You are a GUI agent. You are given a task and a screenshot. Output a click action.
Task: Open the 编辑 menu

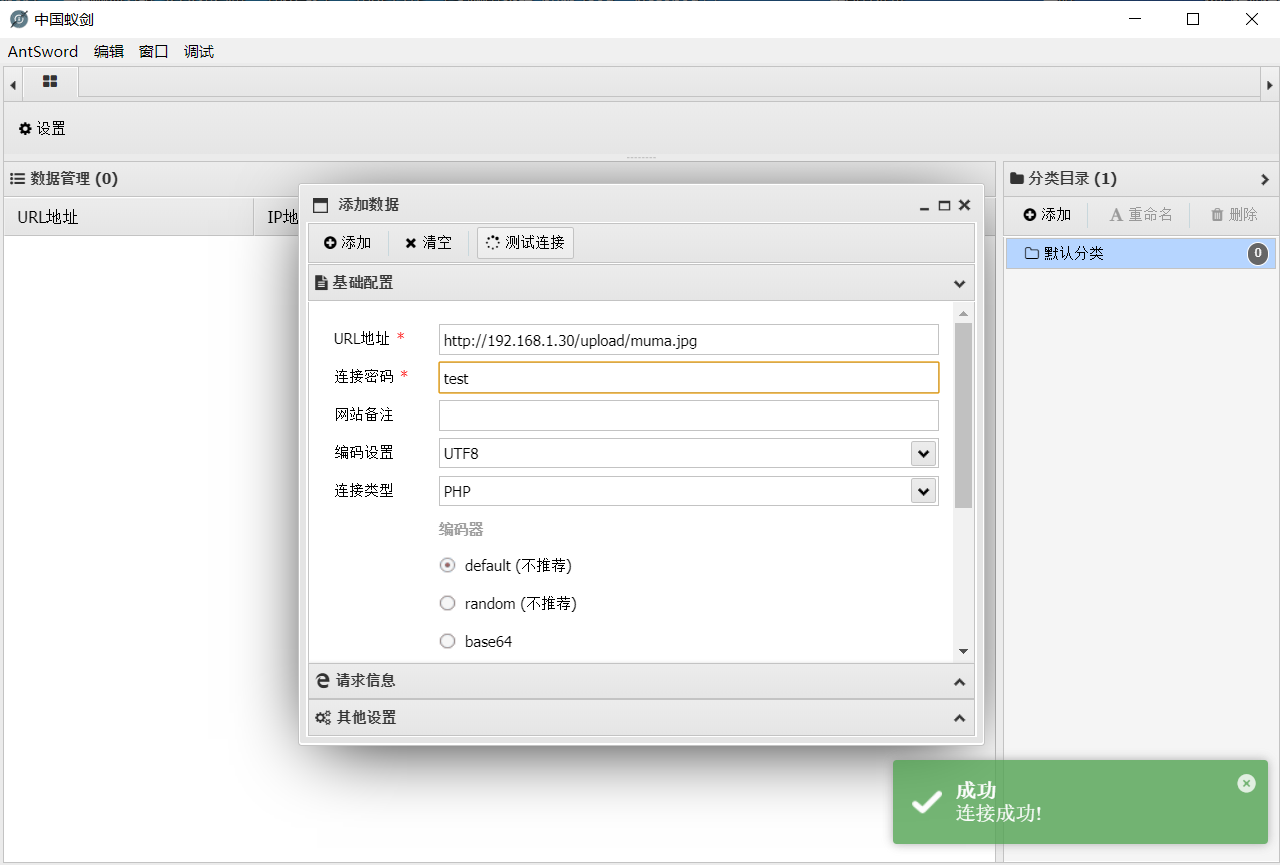[x=109, y=52]
